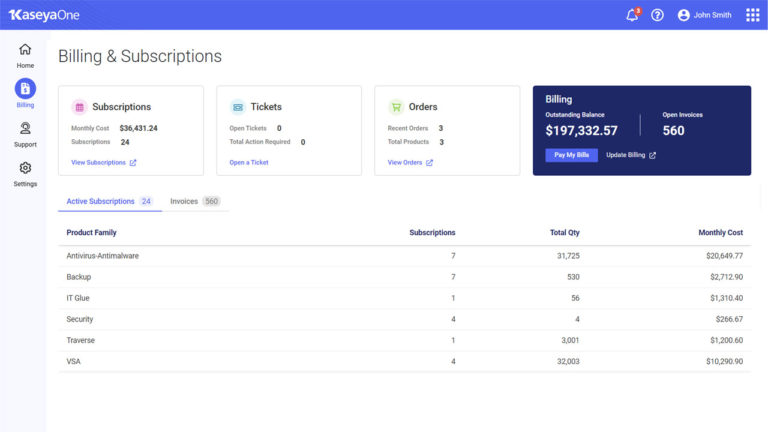Screen dimensions: 768x432
Task: Click the 3,001 total quantity cell
Action: coord(570,340)
